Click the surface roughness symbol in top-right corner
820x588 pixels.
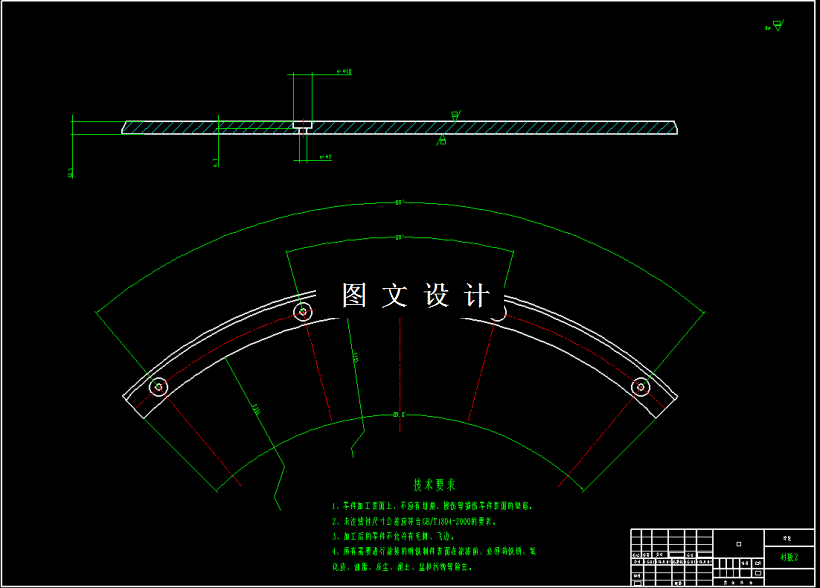[776, 25]
